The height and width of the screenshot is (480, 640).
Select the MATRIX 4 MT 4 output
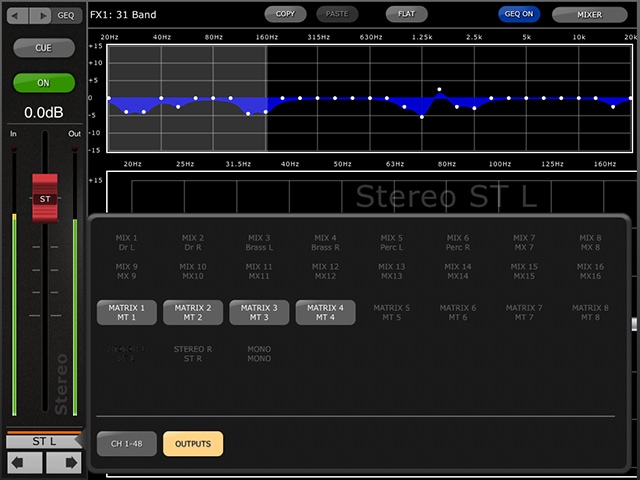coord(325,312)
